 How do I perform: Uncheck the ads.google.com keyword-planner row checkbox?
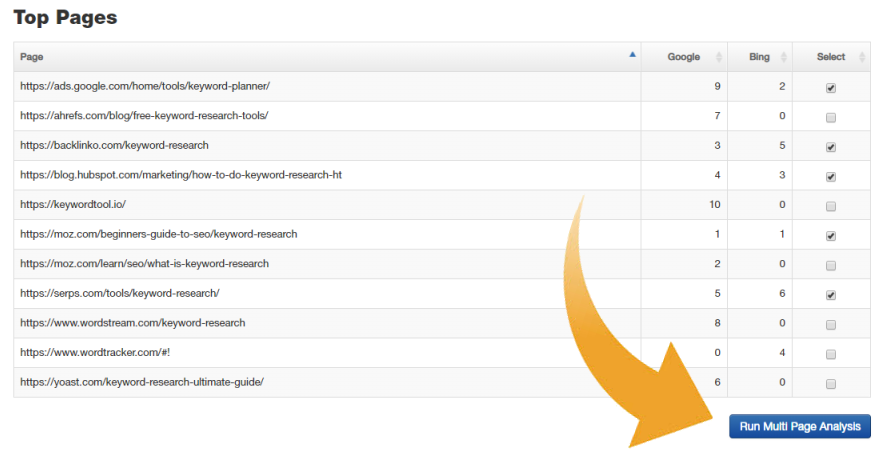pyautogui.click(x=831, y=88)
